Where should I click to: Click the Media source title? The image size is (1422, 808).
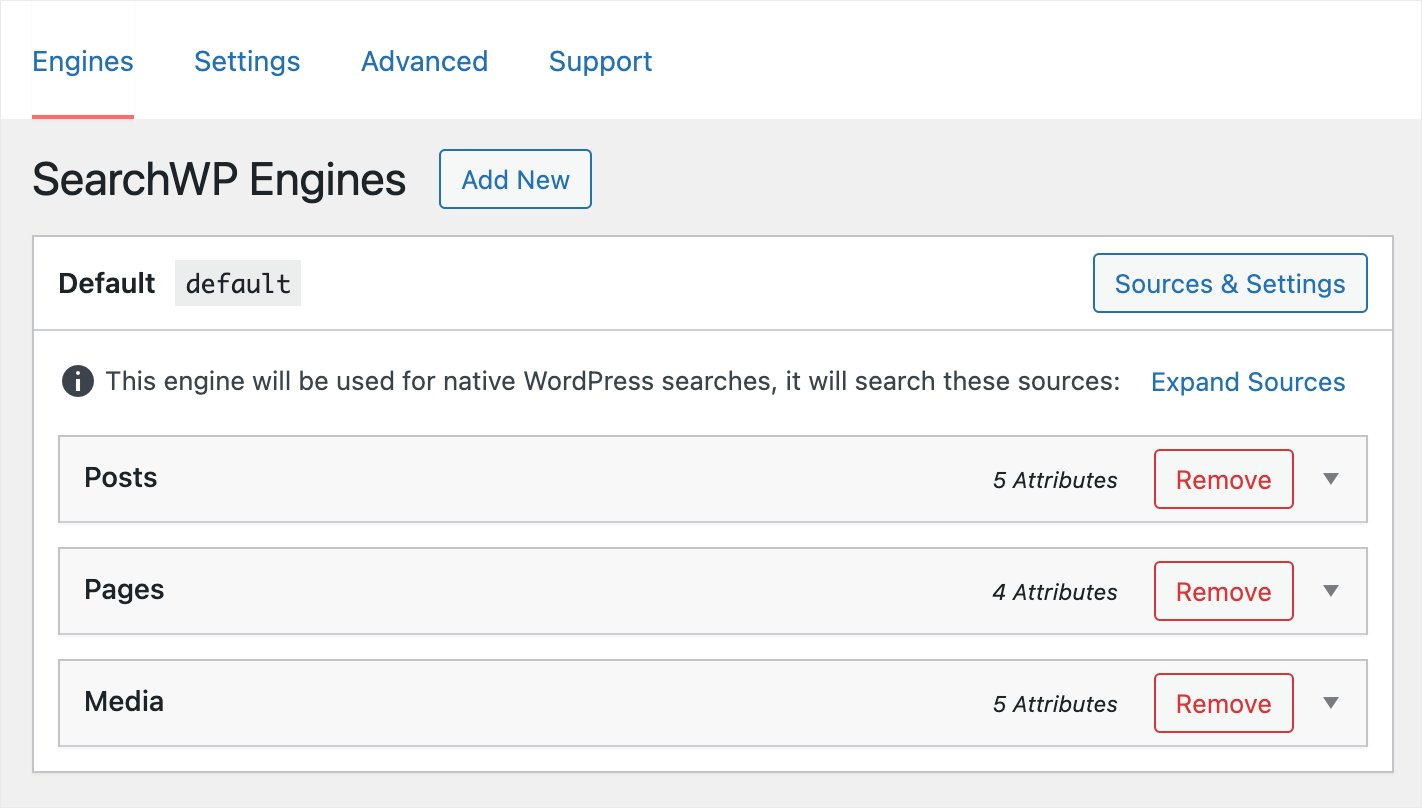[x=124, y=702]
